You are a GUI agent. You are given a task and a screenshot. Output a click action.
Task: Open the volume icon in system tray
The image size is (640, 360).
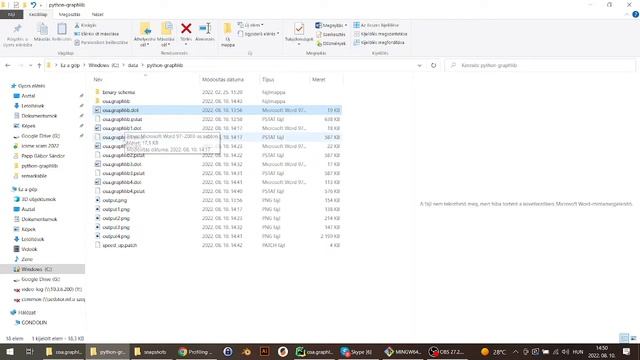pos(566,351)
